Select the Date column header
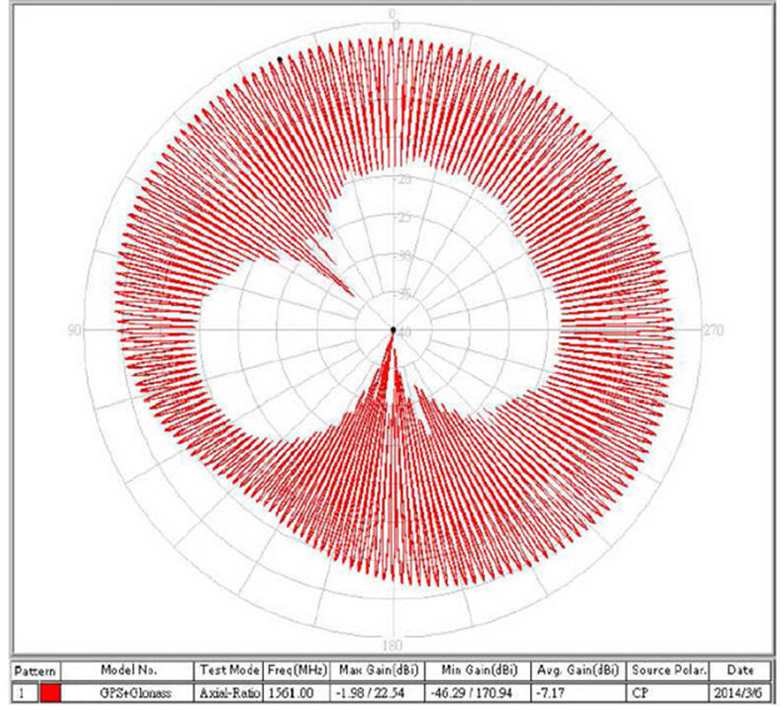The image size is (784, 710). tap(741, 670)
